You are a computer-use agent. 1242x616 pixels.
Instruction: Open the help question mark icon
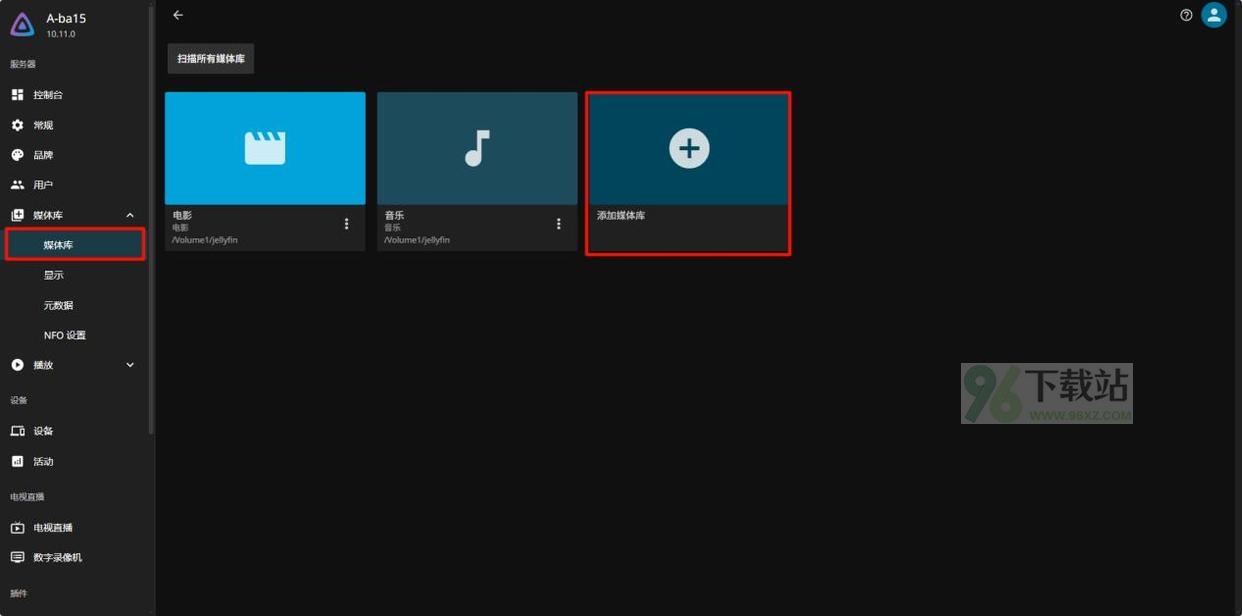(1186, 15)
